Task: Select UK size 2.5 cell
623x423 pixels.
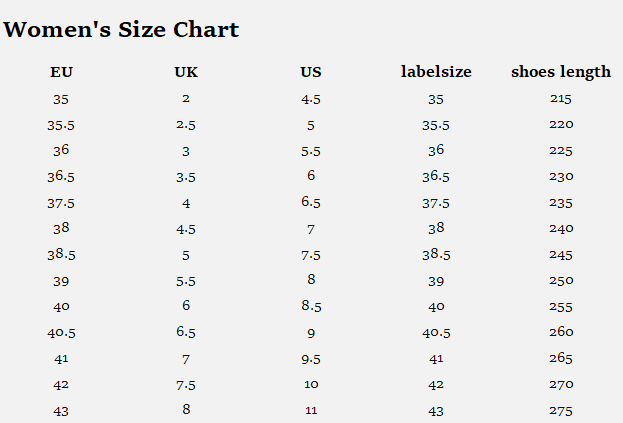Action: coord(186,125)
